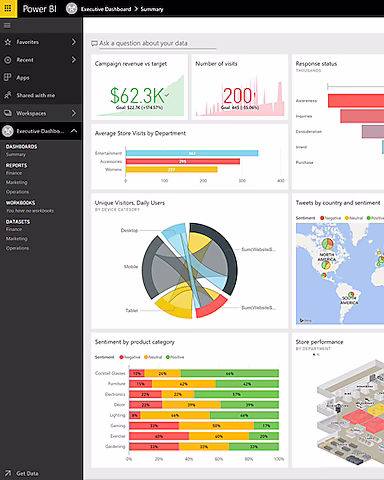Expand the Recent chevron
384x480 pixels.
point(74,60)
